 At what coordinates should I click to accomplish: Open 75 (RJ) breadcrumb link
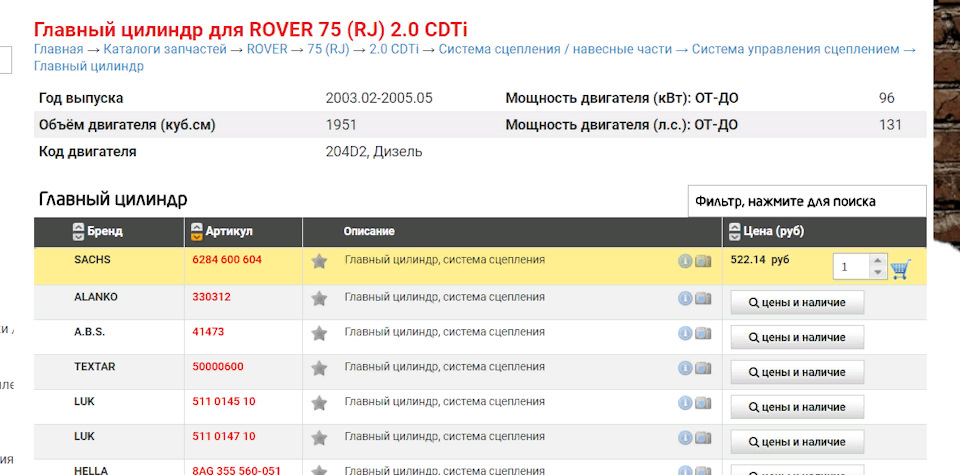(x=328, y=50)
